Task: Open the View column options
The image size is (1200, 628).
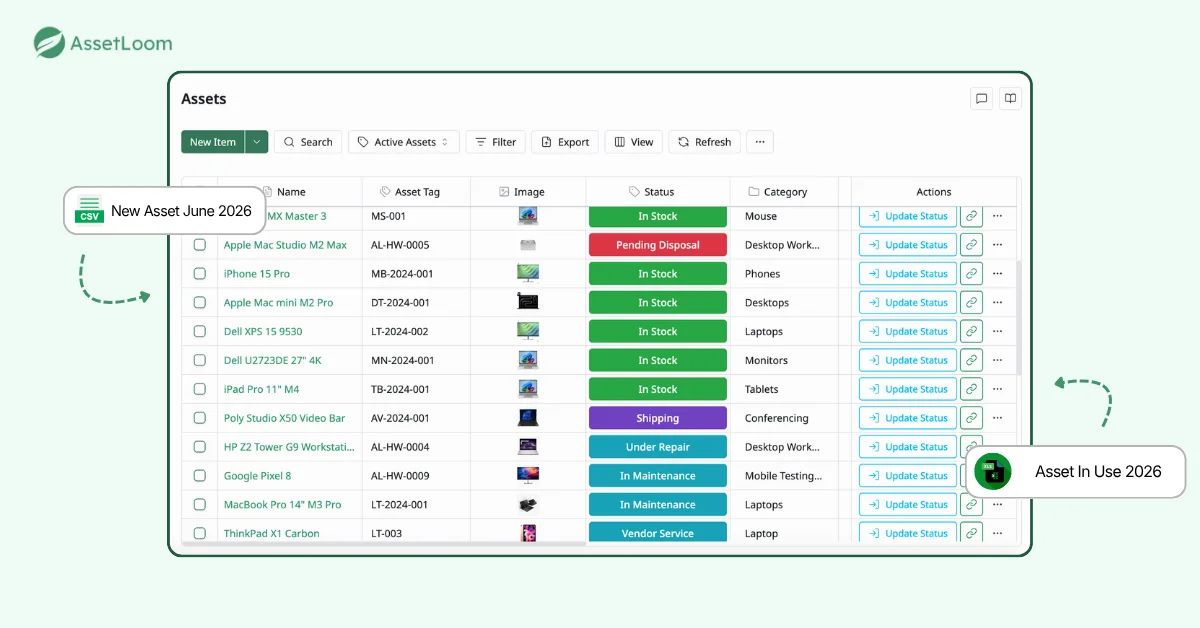Action: pos(634,142)
